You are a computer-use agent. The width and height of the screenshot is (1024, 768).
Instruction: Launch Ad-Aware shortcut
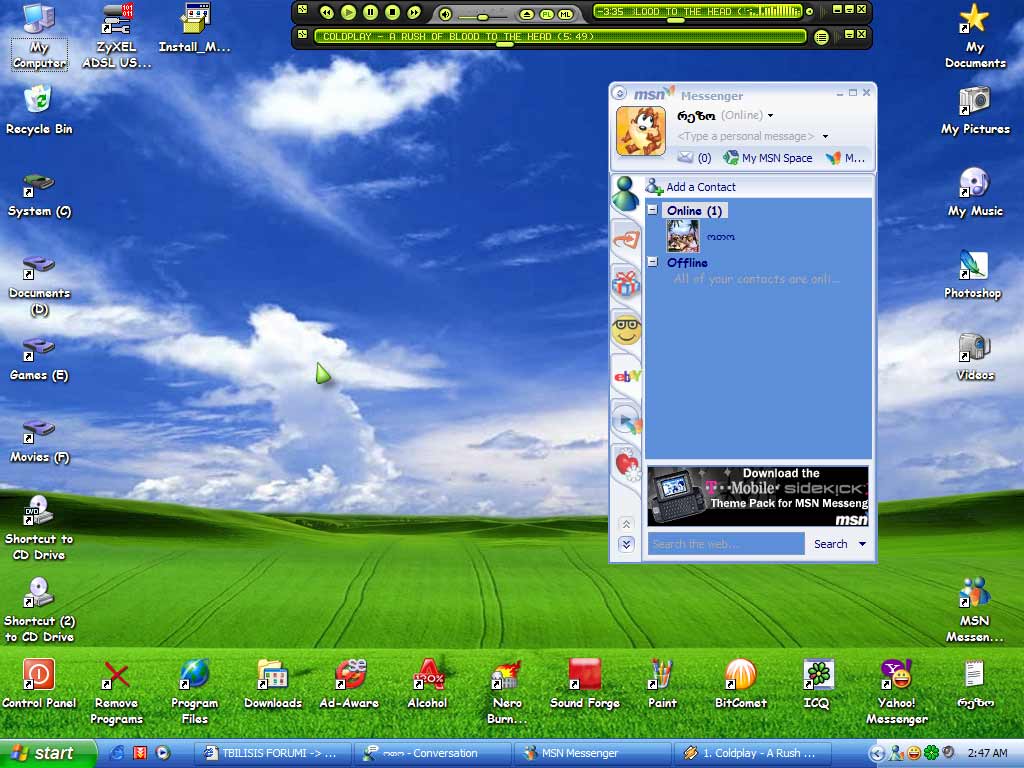click(x=349, y=684)
